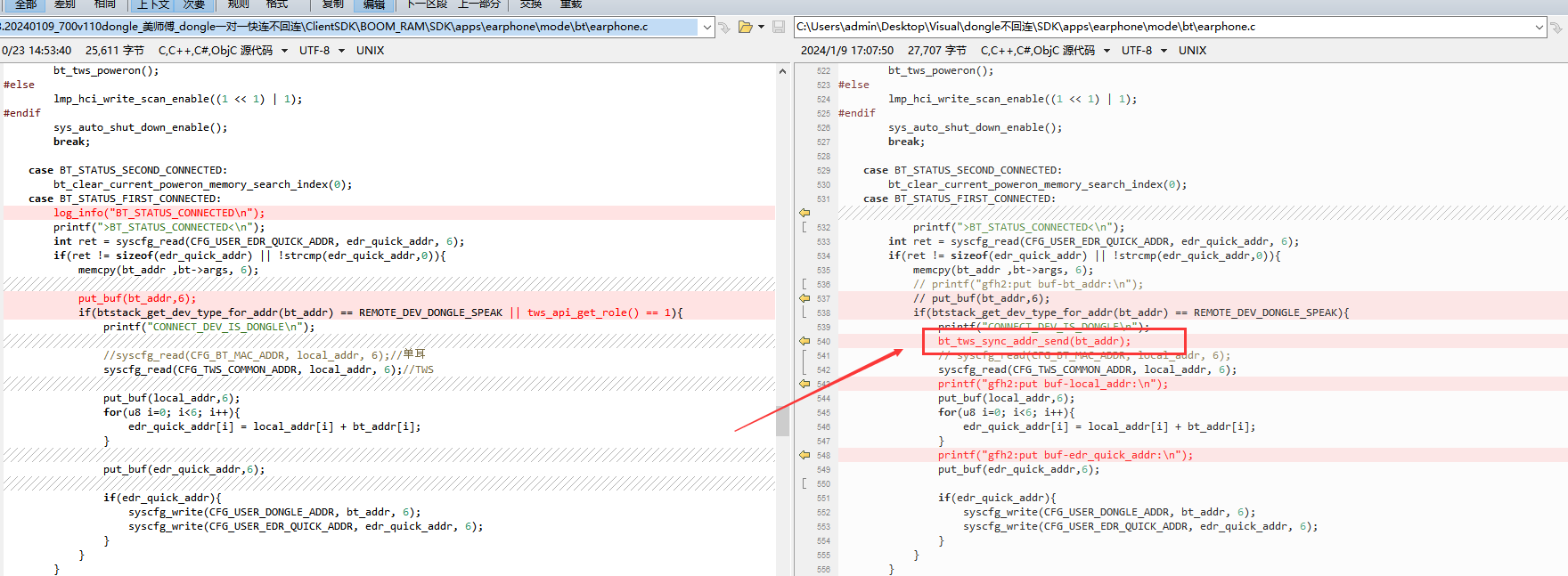This screenshot has height=576, width=1568.
Task: Open the 规则 (rules) toolbar item
Action: [239, 4]
